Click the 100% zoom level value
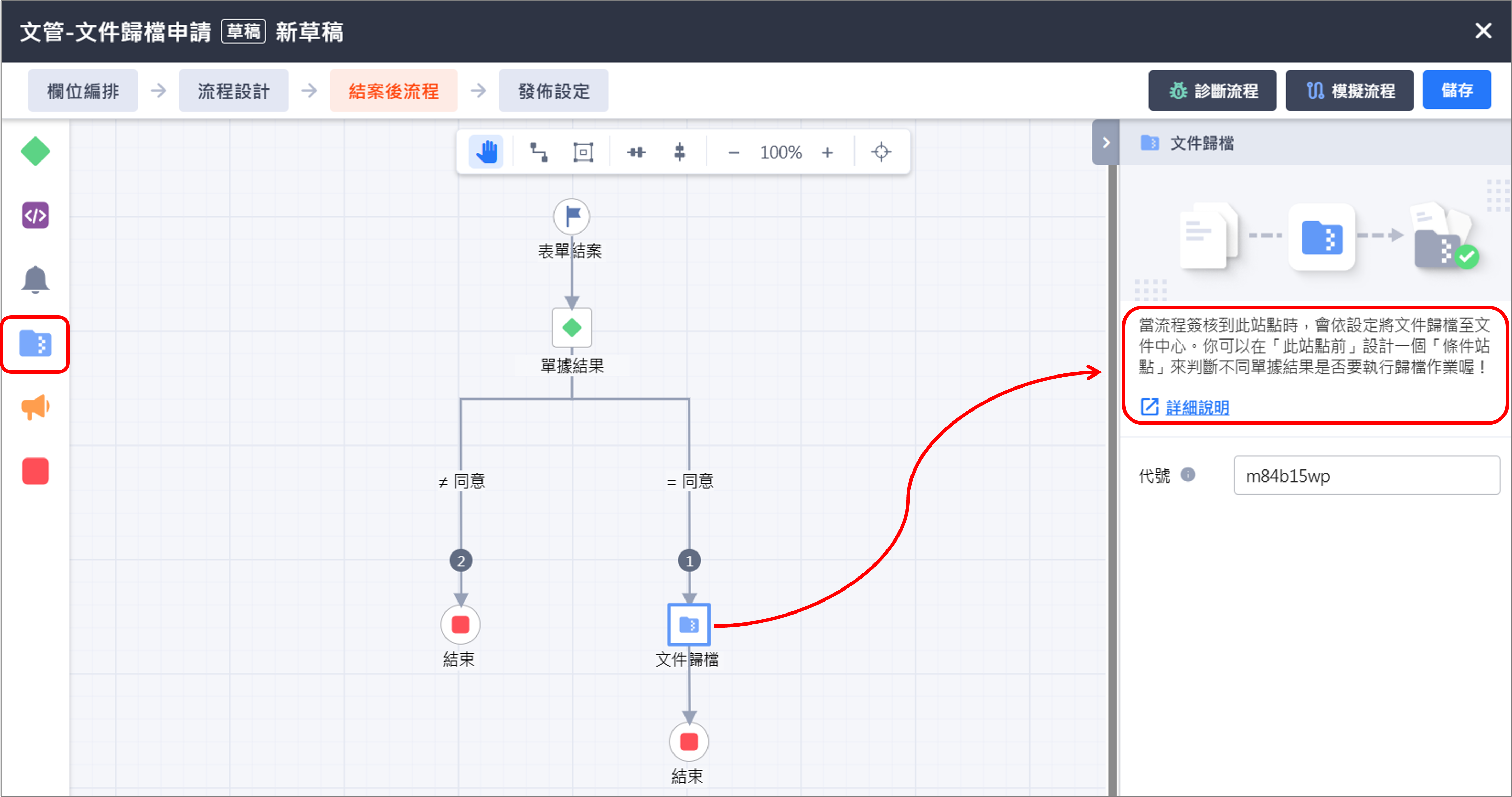This screenshot has height=797, width=1512. tap(781, 153)
